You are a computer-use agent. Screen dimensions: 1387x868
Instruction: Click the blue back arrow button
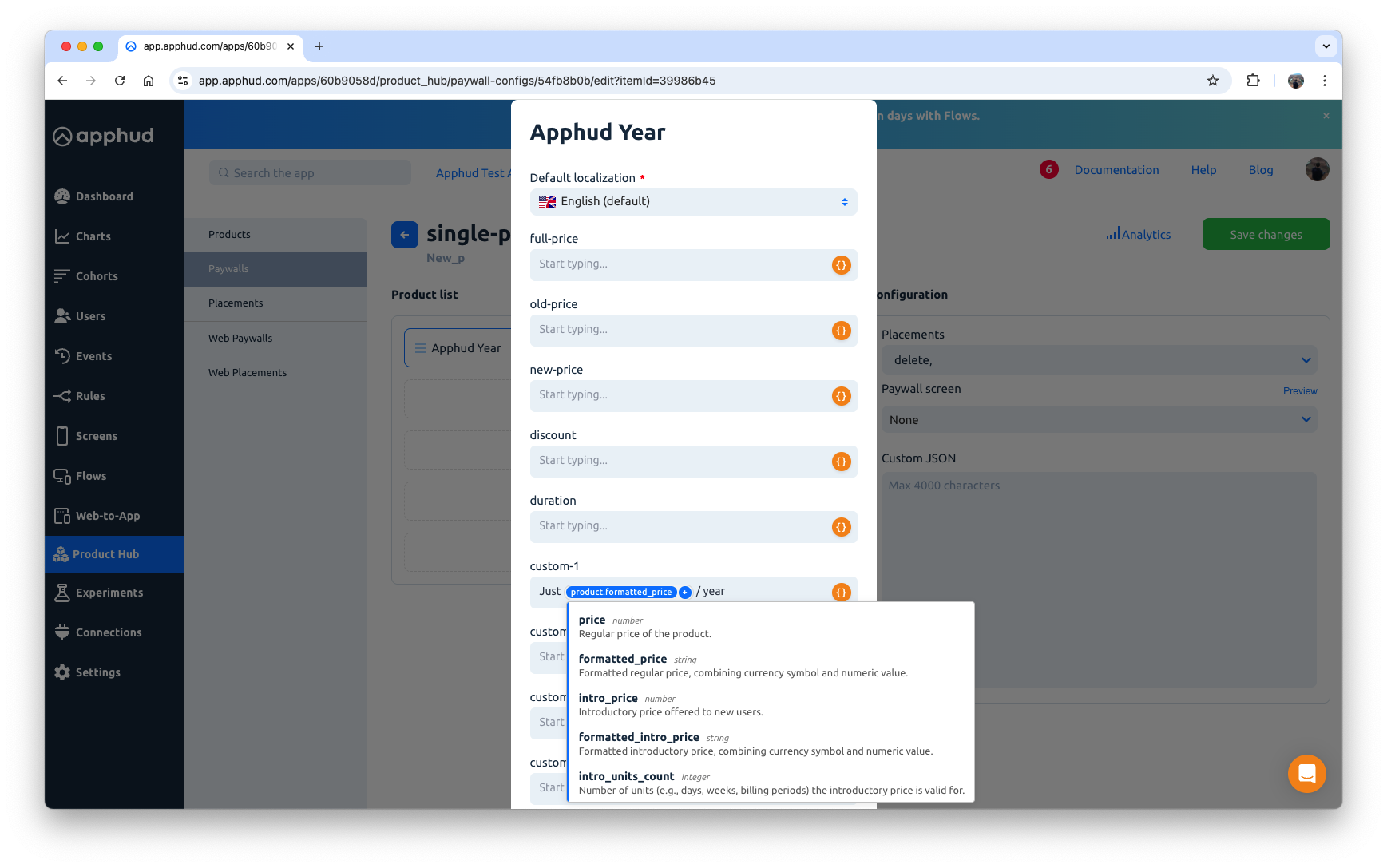click(x=405, y=235)
